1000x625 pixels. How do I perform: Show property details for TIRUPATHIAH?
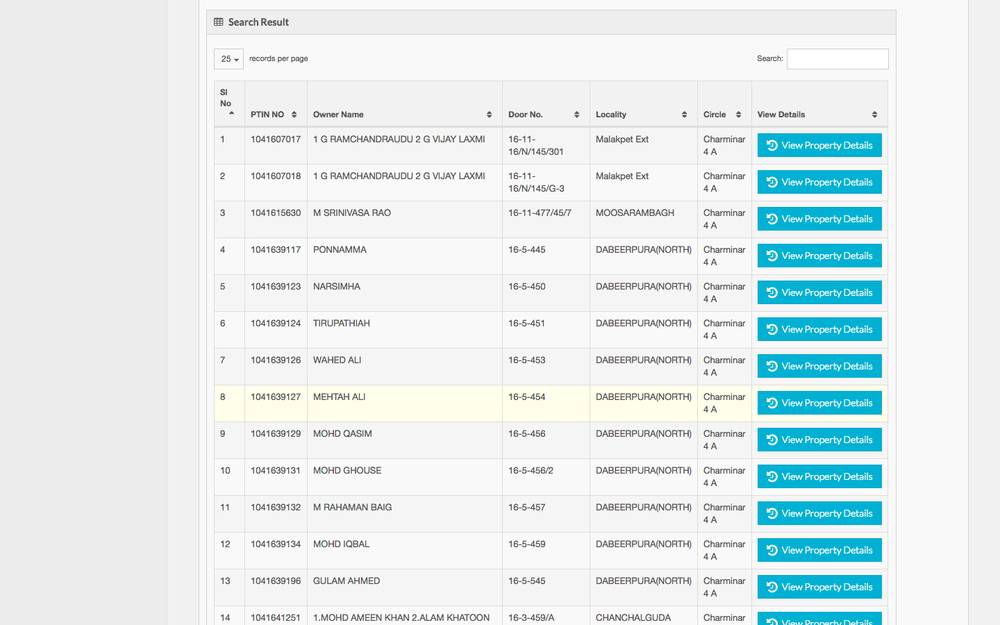(x=819, y=330)
